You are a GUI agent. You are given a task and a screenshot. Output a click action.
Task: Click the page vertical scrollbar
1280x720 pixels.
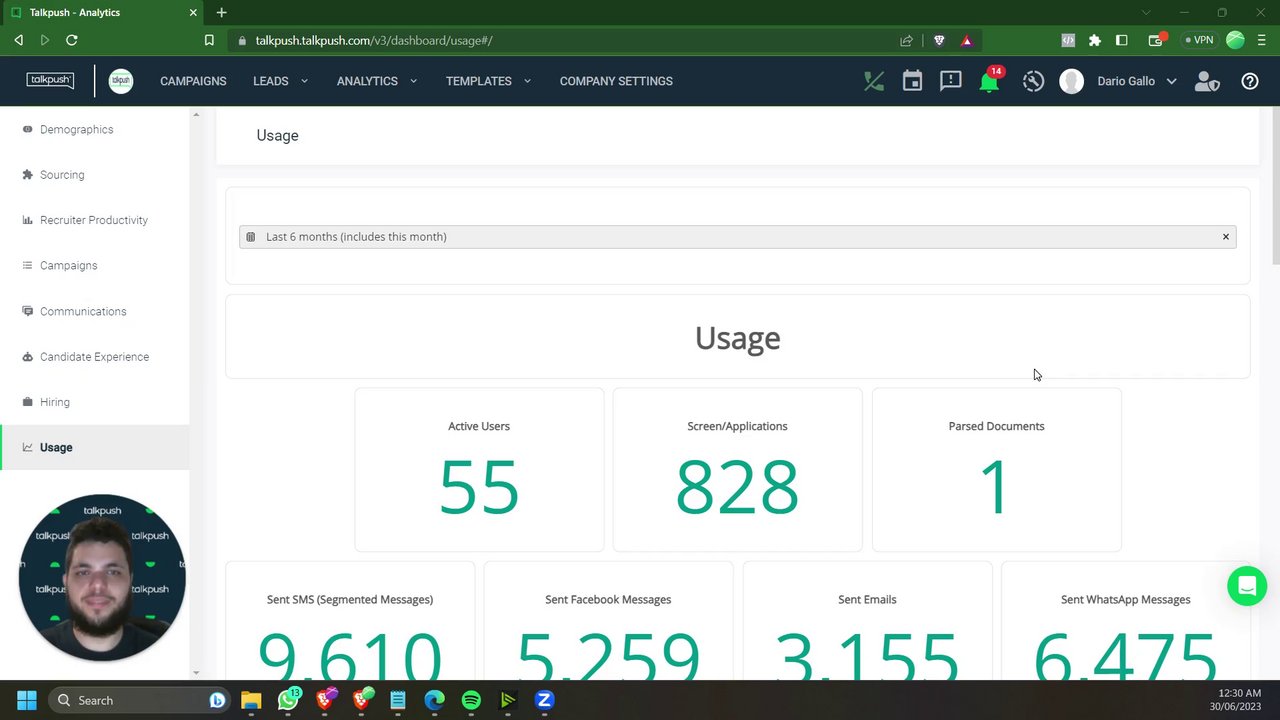coord(1274,185)
